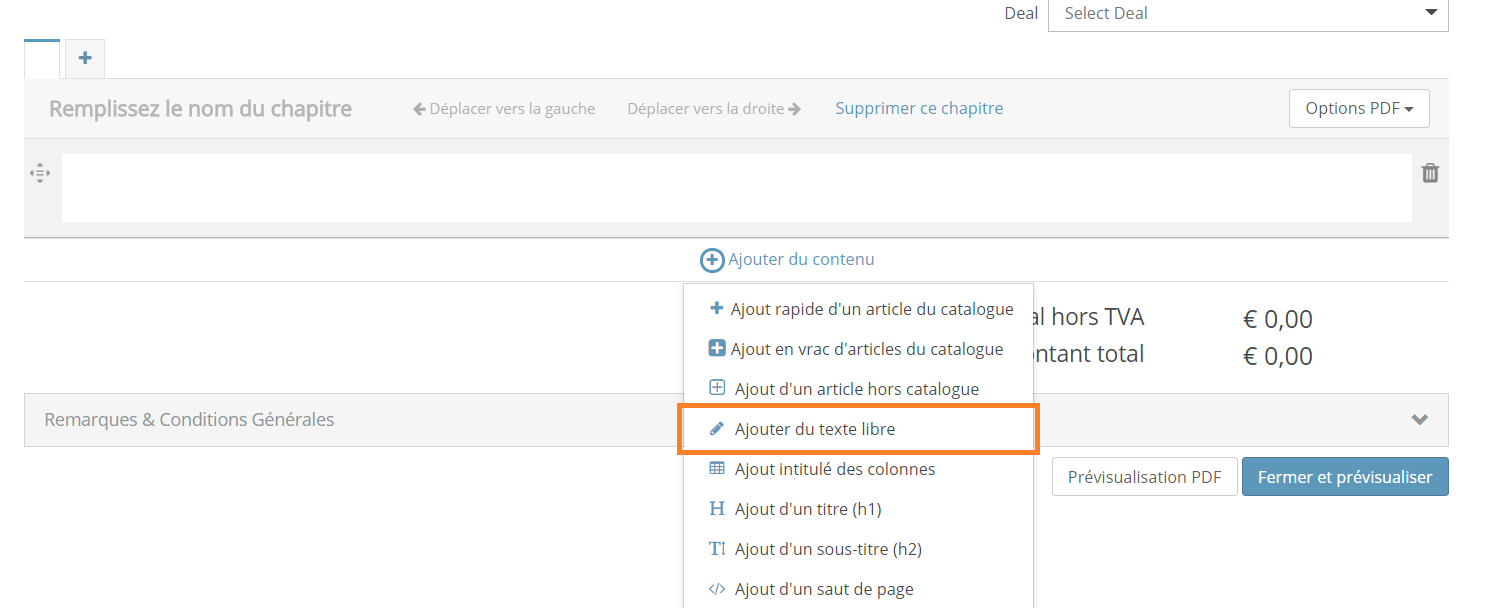Click the Deal label

pos(1021,14)
